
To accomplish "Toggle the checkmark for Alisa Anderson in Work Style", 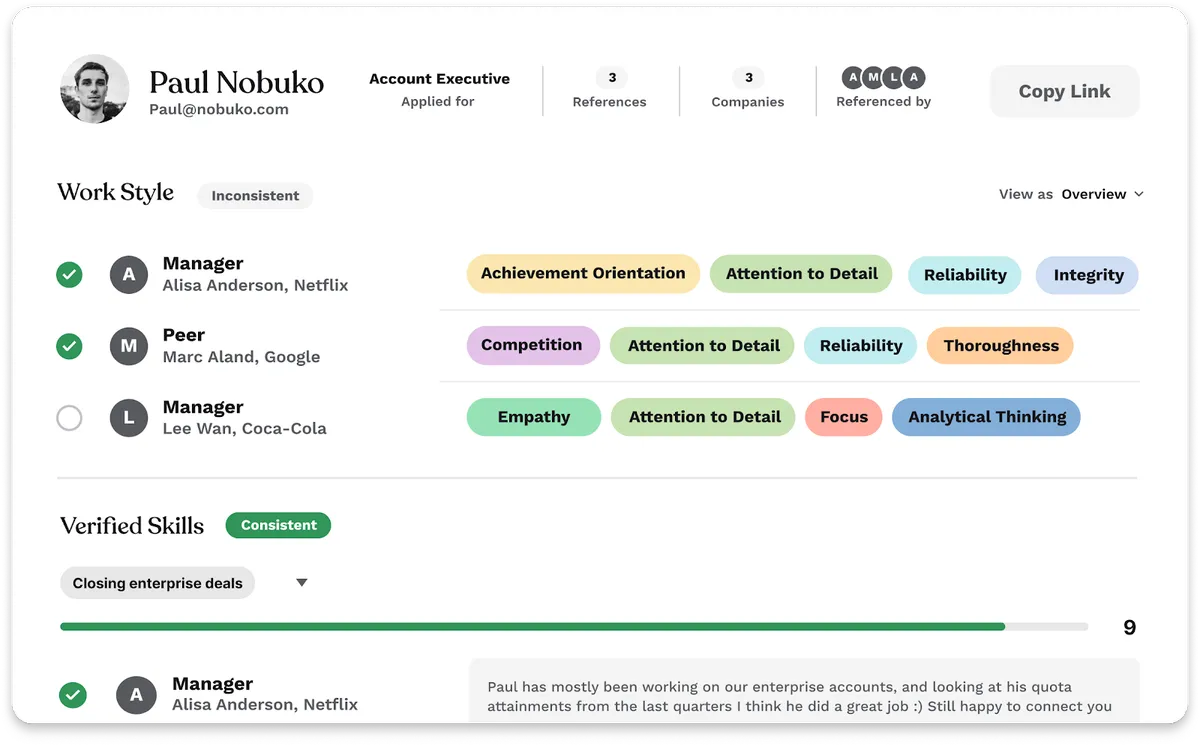I will (69, 274).
